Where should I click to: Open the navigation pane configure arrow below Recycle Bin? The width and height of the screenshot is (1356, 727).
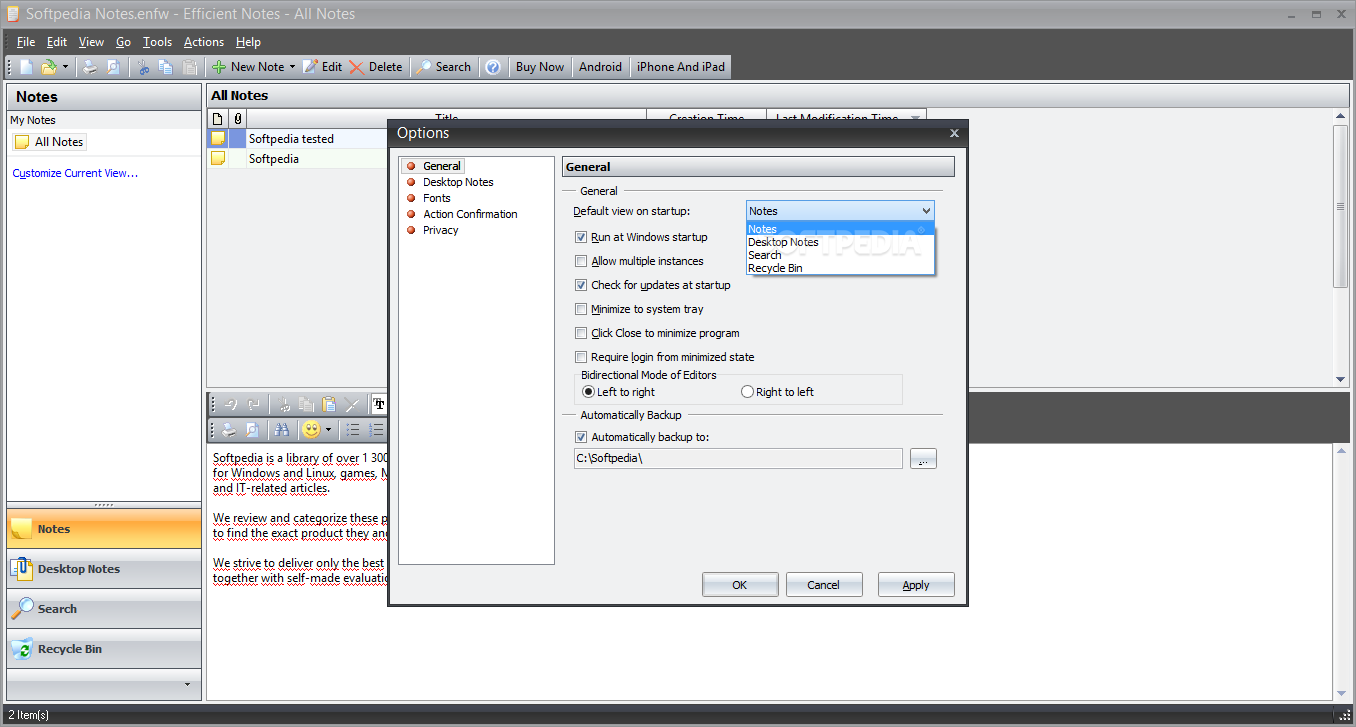point(187,685)
